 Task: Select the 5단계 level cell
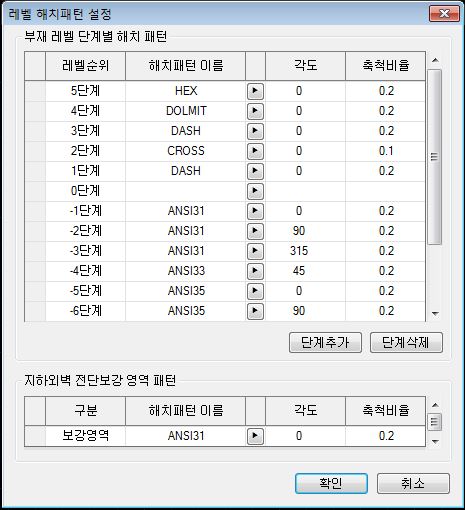click(85, 91)
